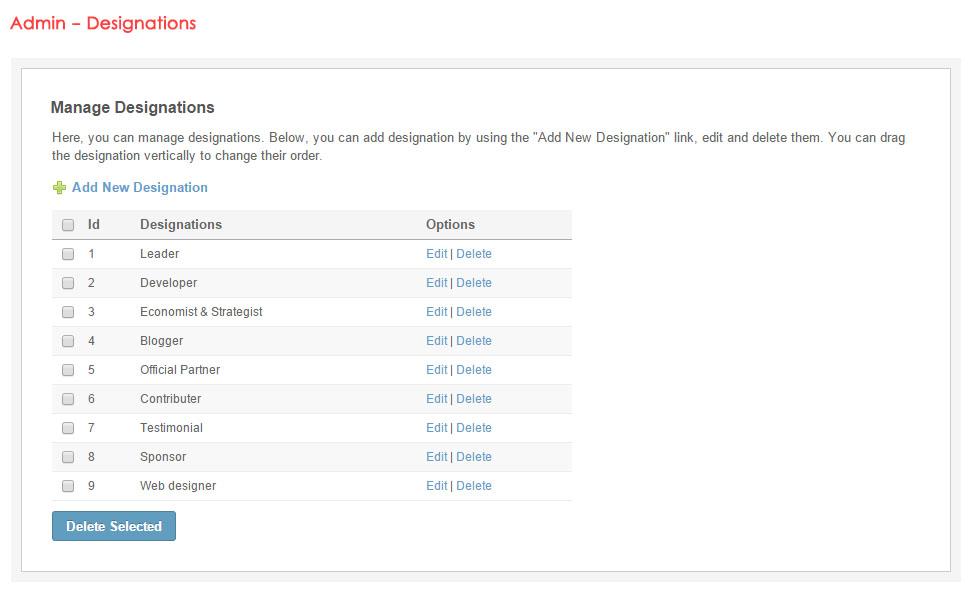This screenshot has height=592, width=970.
Task: Delete the Sponsor designation
Action: pyautogui.click(x=474, y=457)
